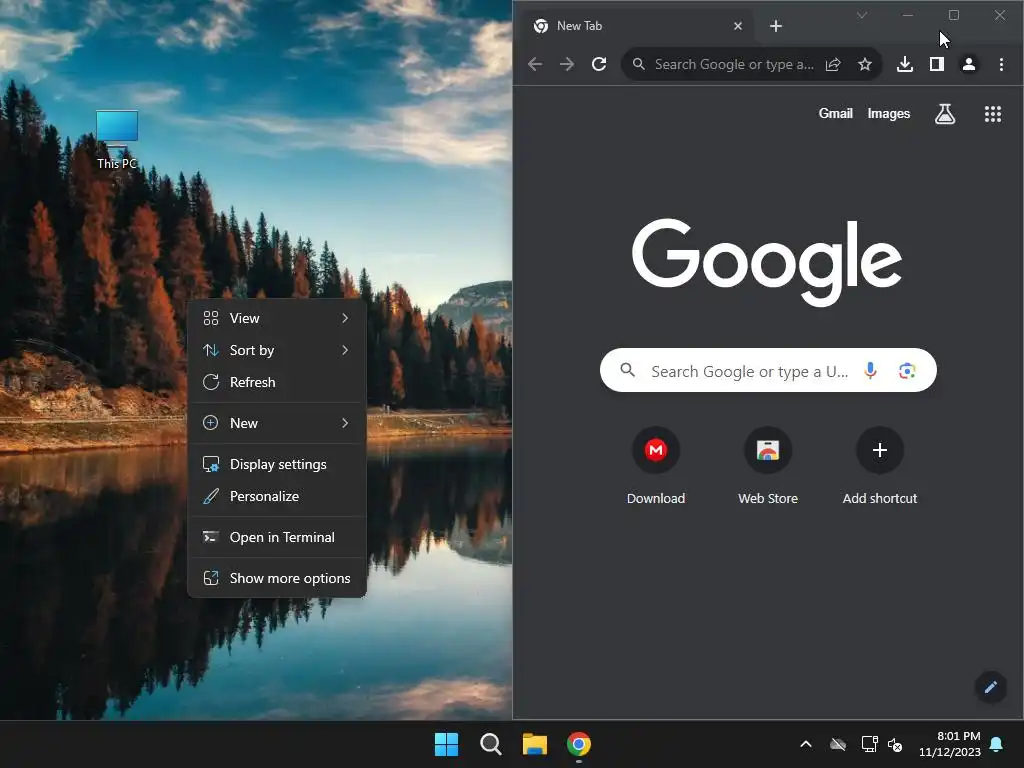Image resolution: width=1024 pixels, height=768 pixels.
Task: Open Chrome downloads tray
Action: [904, 64]
